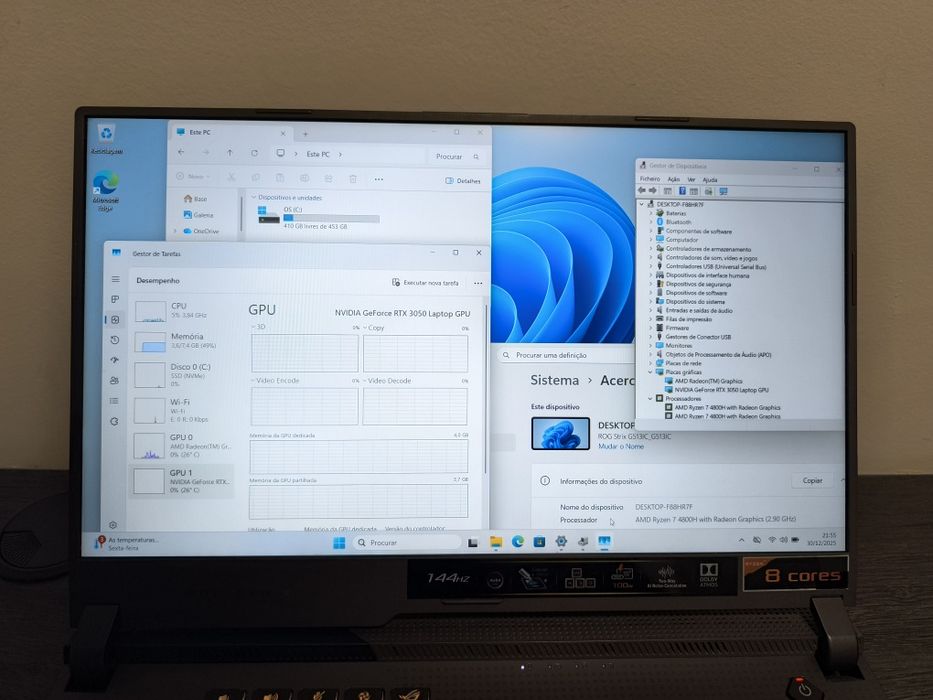Select the Performance page icon in Task Manager
Viewport: 933px width, 700px height.
click(x=115, y=320)
